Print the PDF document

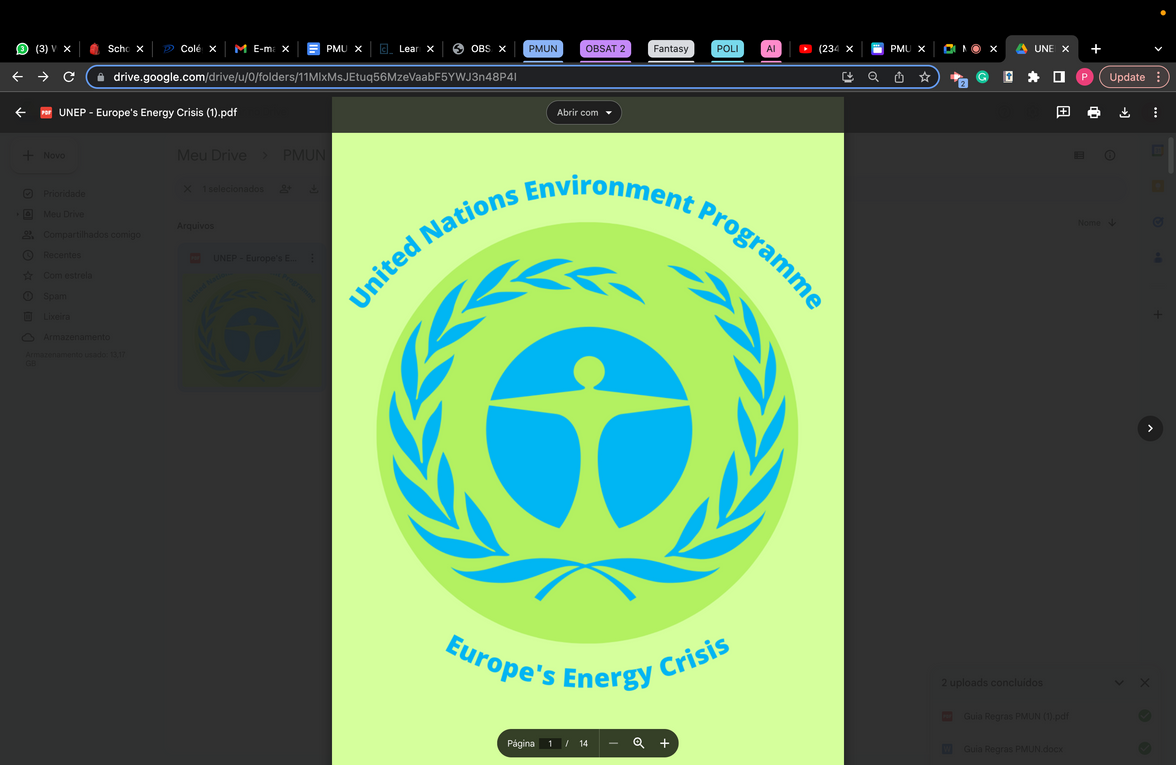(x=1094, y=112)
